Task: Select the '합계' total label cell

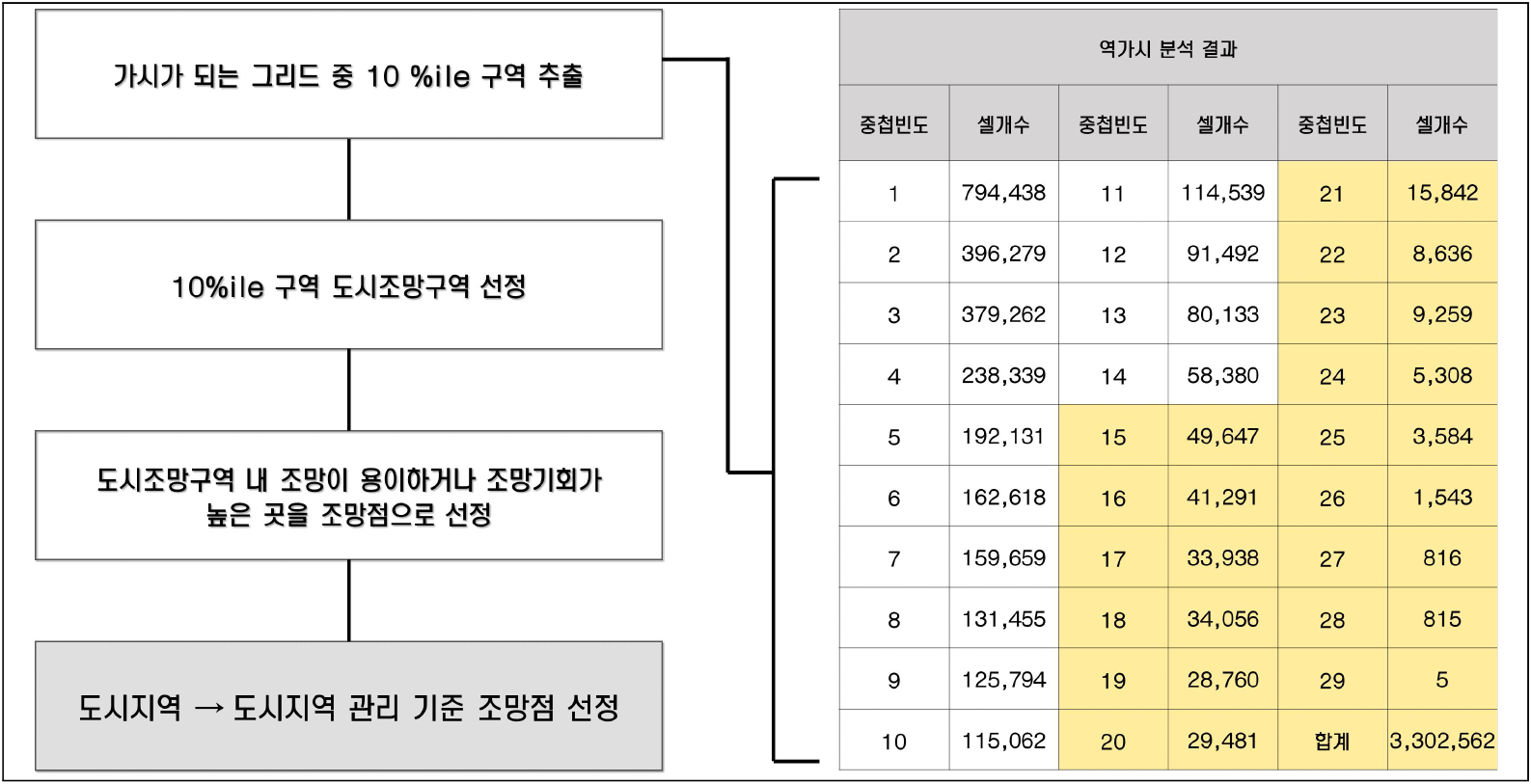Action: click(x=1332, y=741)
